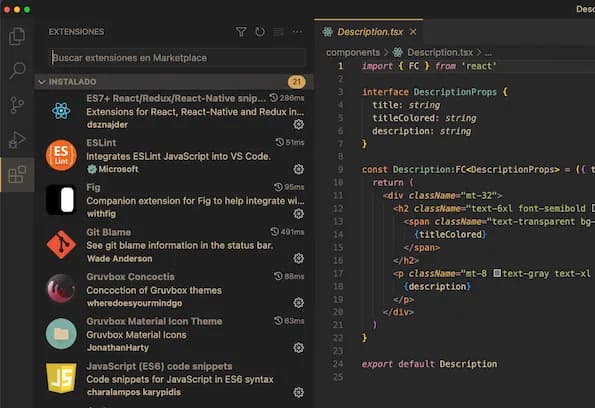This screenshot has width=595, height=408.
Task: Click line number 9 in editor gutter
Action: [340, 169]
